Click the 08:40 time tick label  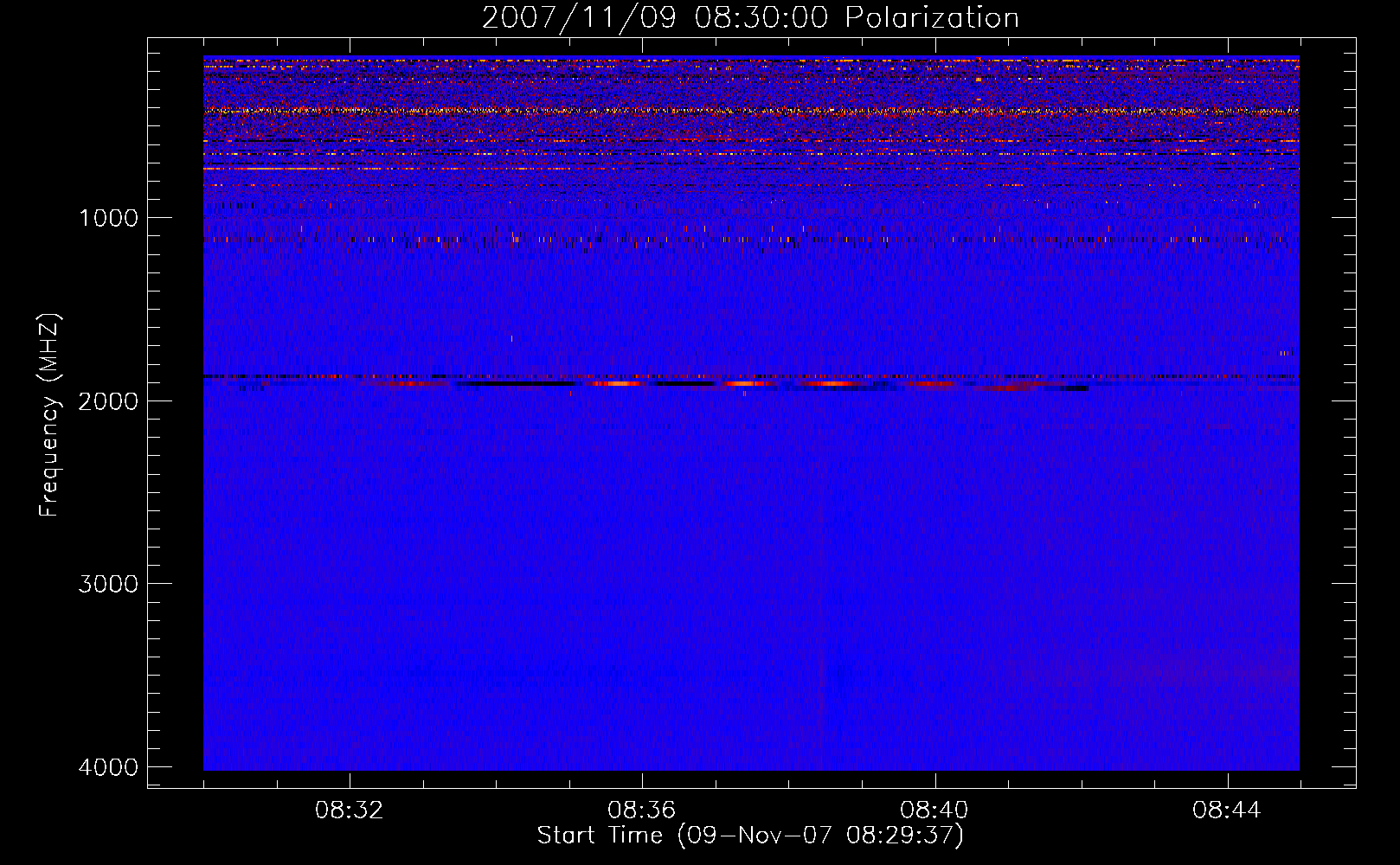934,811
